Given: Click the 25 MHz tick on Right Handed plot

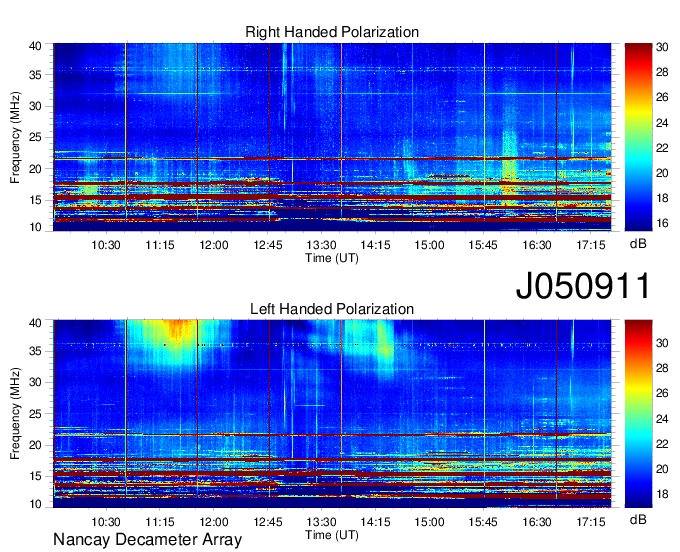Looking at the screenshot, I should click(x=36, y=137).
